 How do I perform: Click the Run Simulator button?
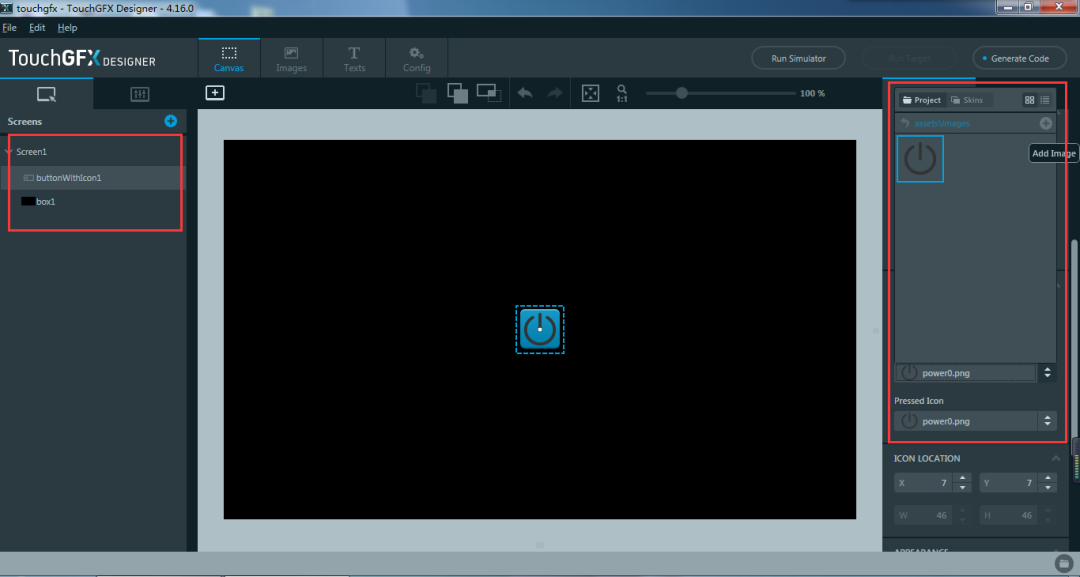coord(798,58)
